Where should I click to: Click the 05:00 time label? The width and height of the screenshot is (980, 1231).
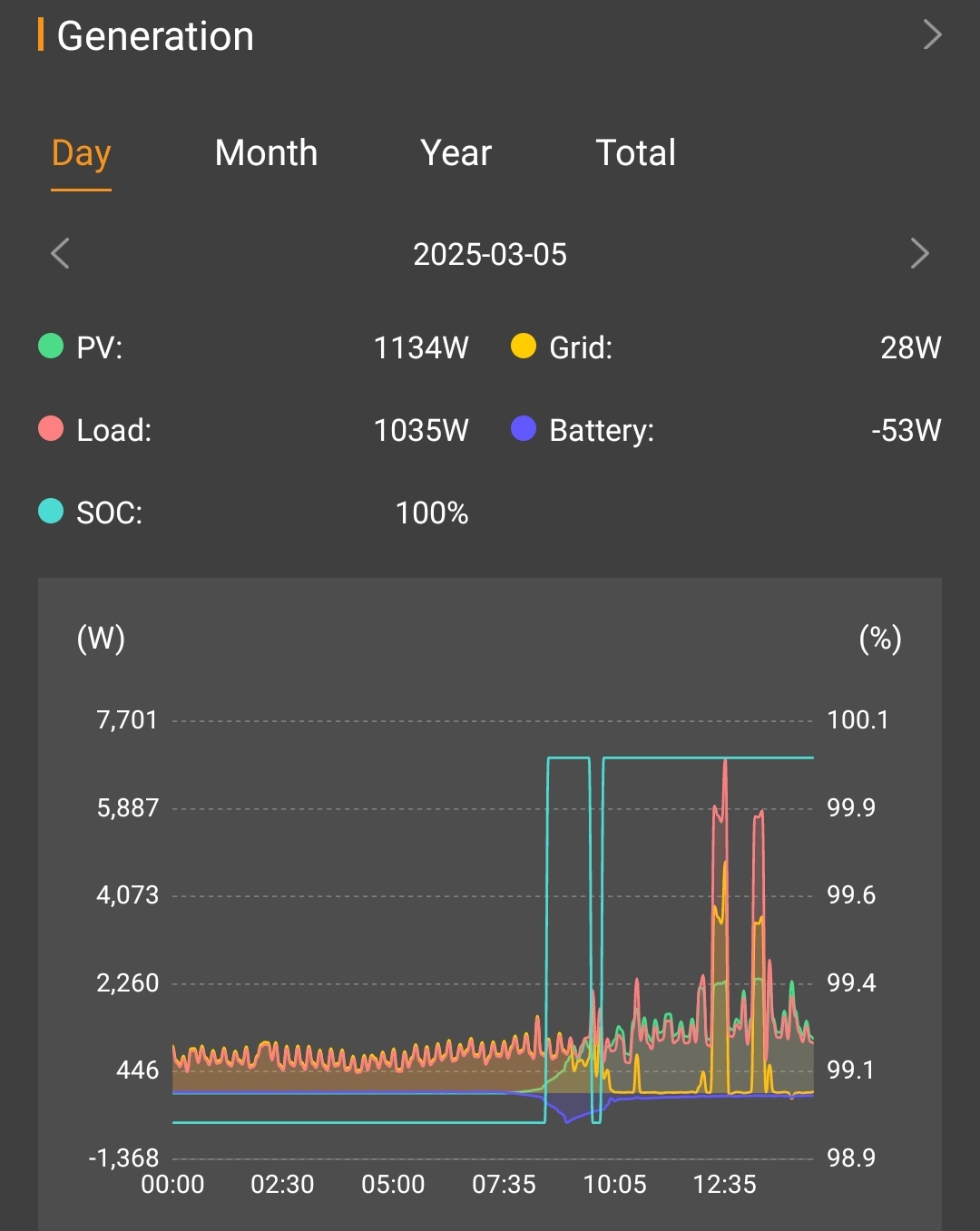pyautogui.click(x=393, y=1185)
